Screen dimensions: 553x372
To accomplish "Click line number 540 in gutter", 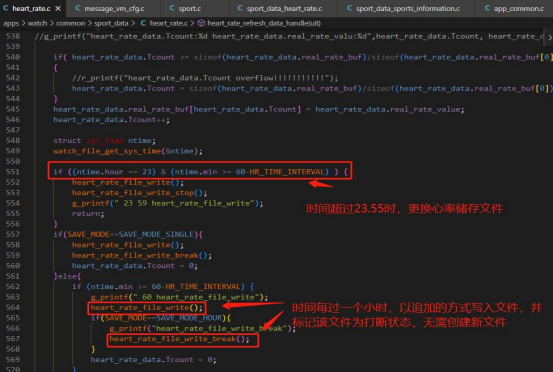I will pos(13,57).
